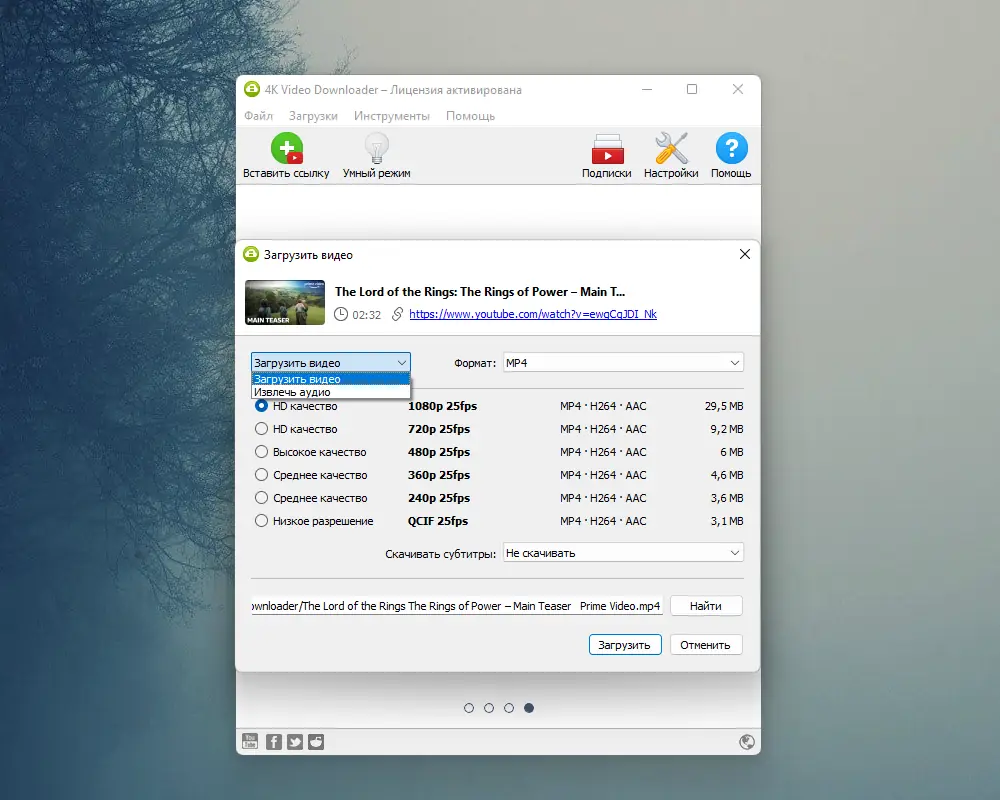Go to third page indicator dot
The height and width of the screenshot is (800, 1000).
coord(509,707)
